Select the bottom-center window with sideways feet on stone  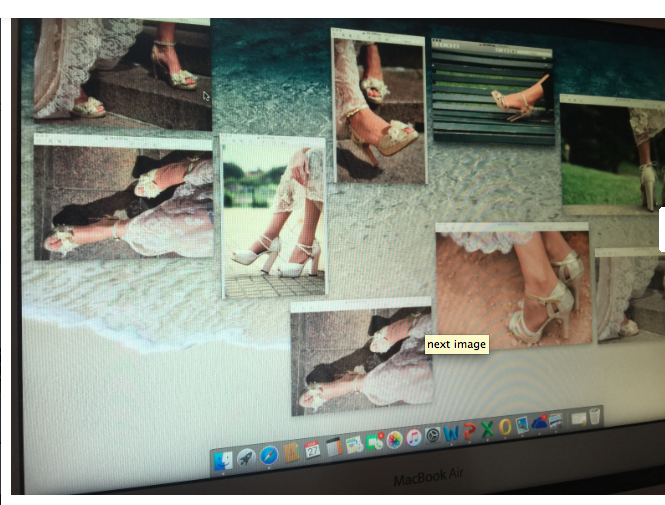click(x=362, y=357)
